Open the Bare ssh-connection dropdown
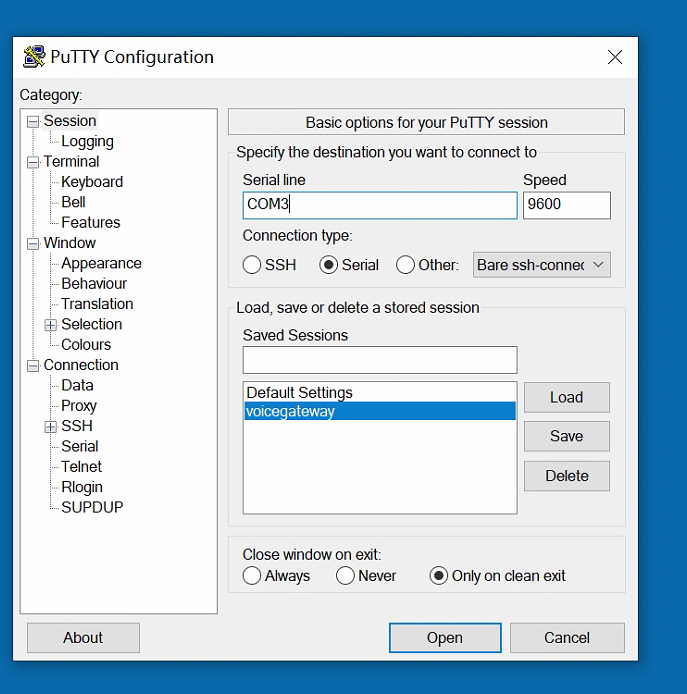This screenshot has height=694, width=687. [x=542, y=265]
